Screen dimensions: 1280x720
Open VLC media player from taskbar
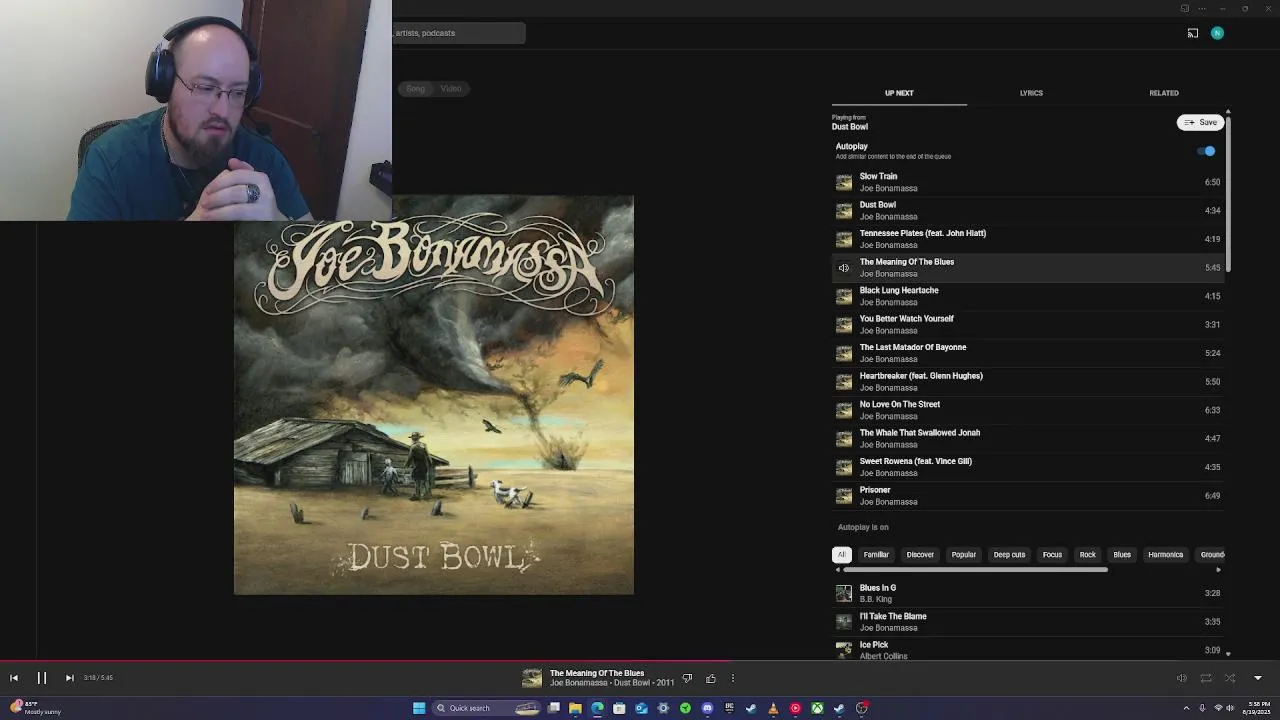773,708
